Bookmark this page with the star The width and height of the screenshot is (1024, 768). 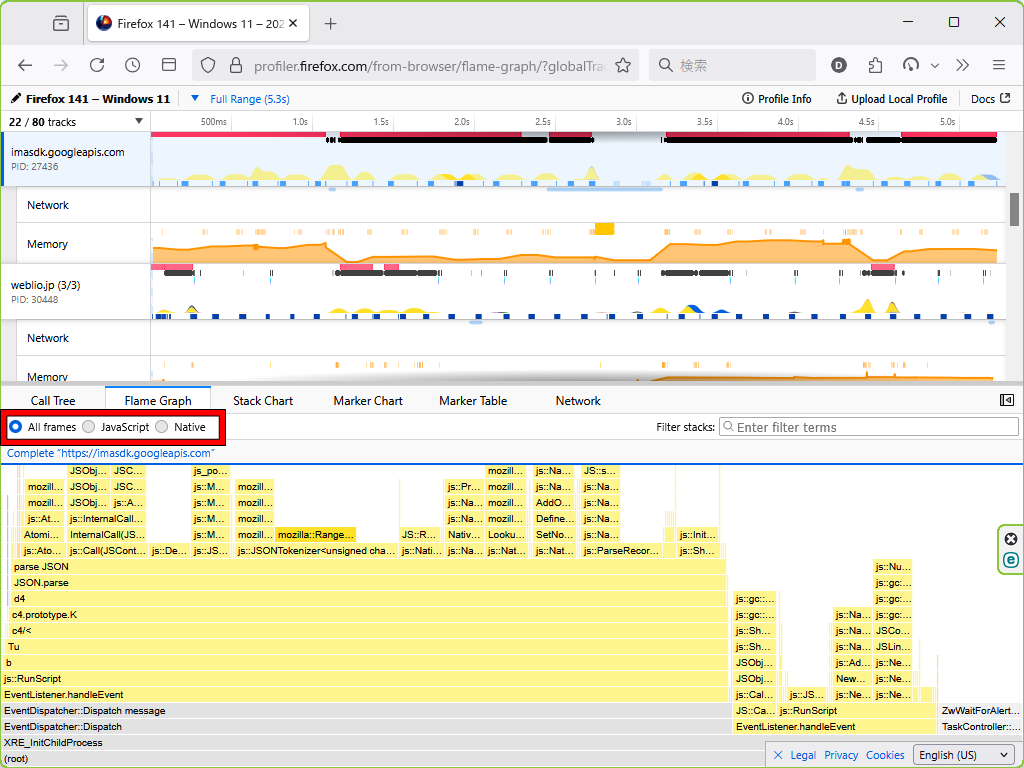click(623, 65)
